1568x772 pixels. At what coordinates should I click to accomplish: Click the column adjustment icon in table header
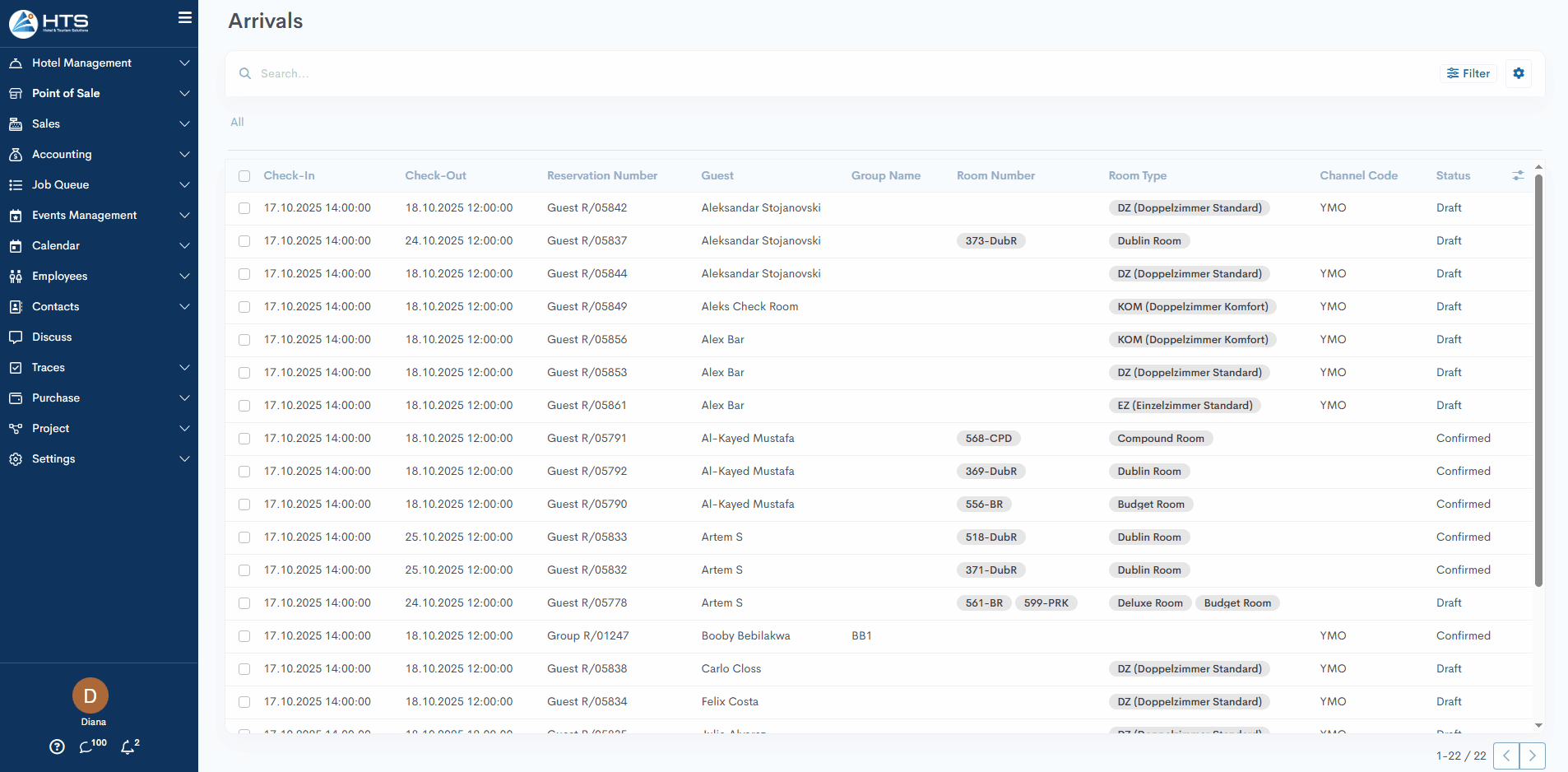[x=1517, y=175]
